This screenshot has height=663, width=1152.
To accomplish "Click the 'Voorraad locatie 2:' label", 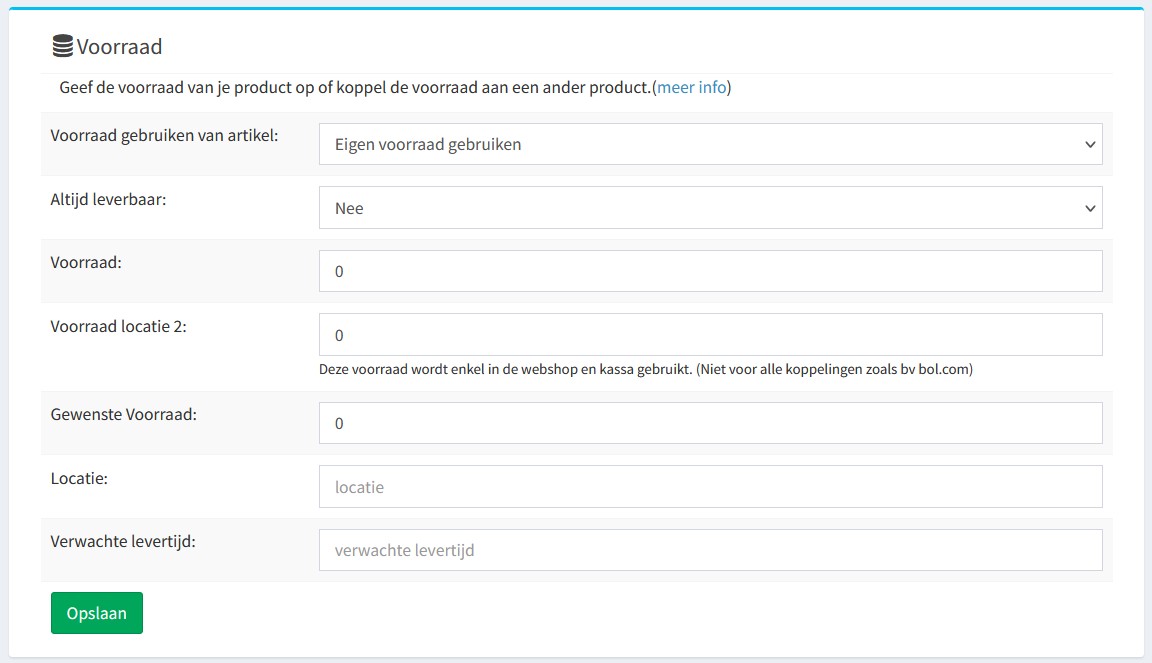I will 118,326.
